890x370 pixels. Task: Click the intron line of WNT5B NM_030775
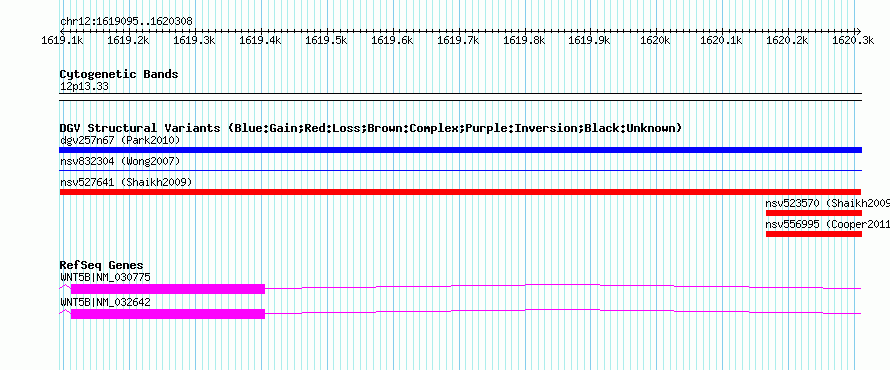[563, 287]
